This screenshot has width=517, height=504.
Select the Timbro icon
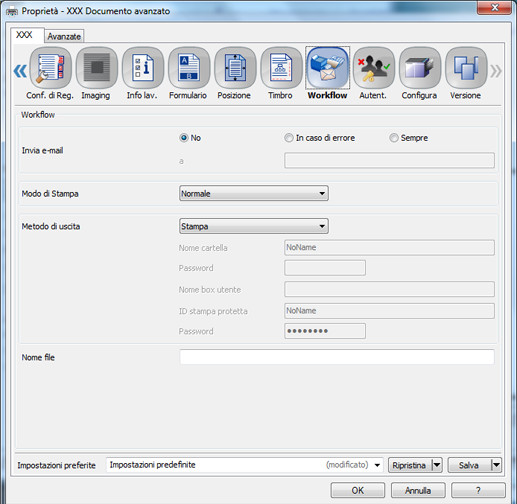click(x=281, y=68)
